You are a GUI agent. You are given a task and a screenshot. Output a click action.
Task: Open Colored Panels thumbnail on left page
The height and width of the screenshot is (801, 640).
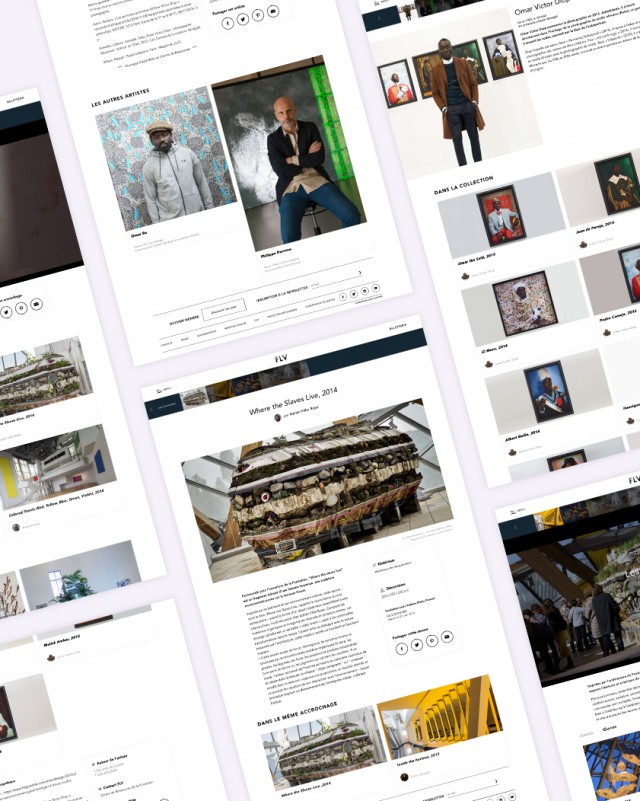56,467
